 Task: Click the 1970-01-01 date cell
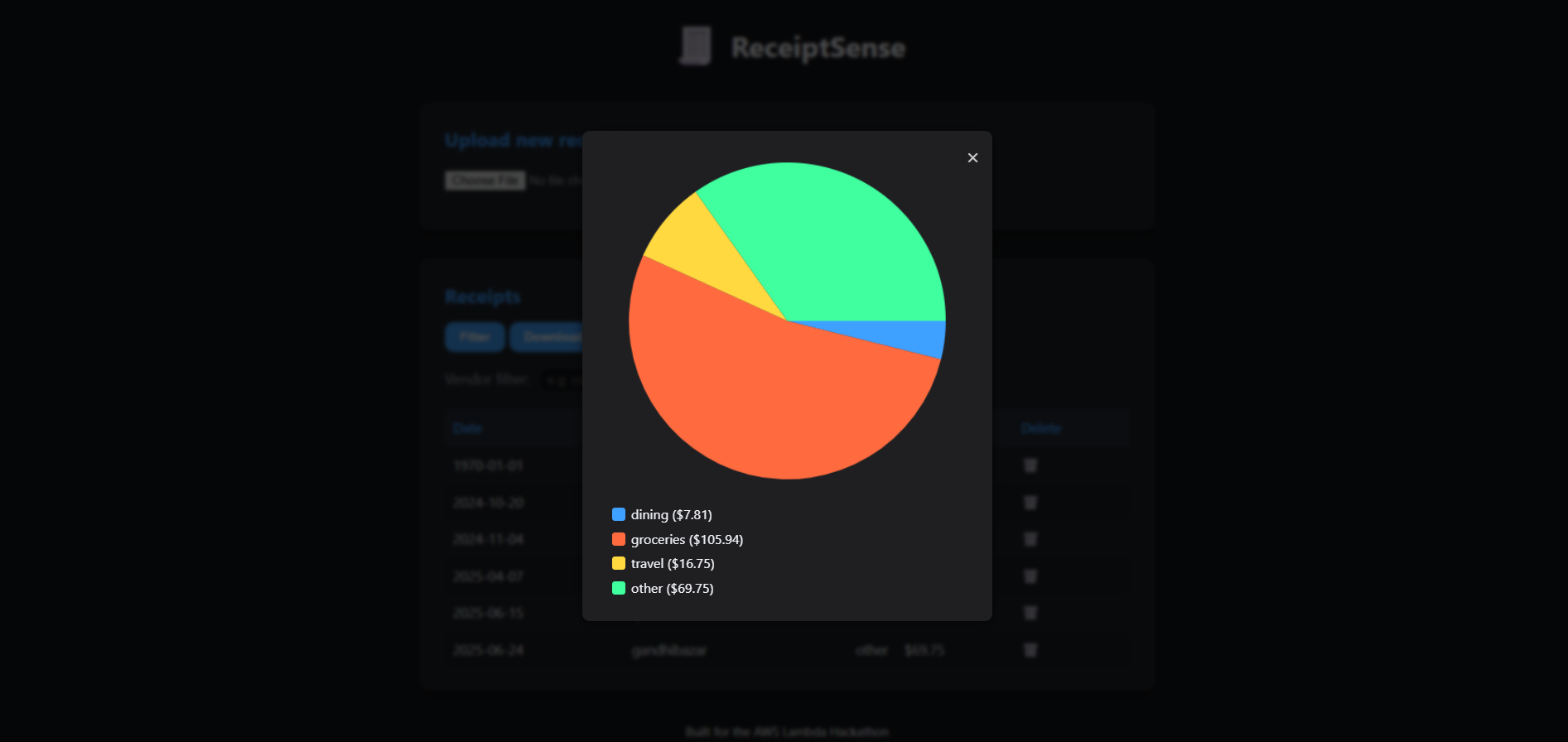(489, 465)
